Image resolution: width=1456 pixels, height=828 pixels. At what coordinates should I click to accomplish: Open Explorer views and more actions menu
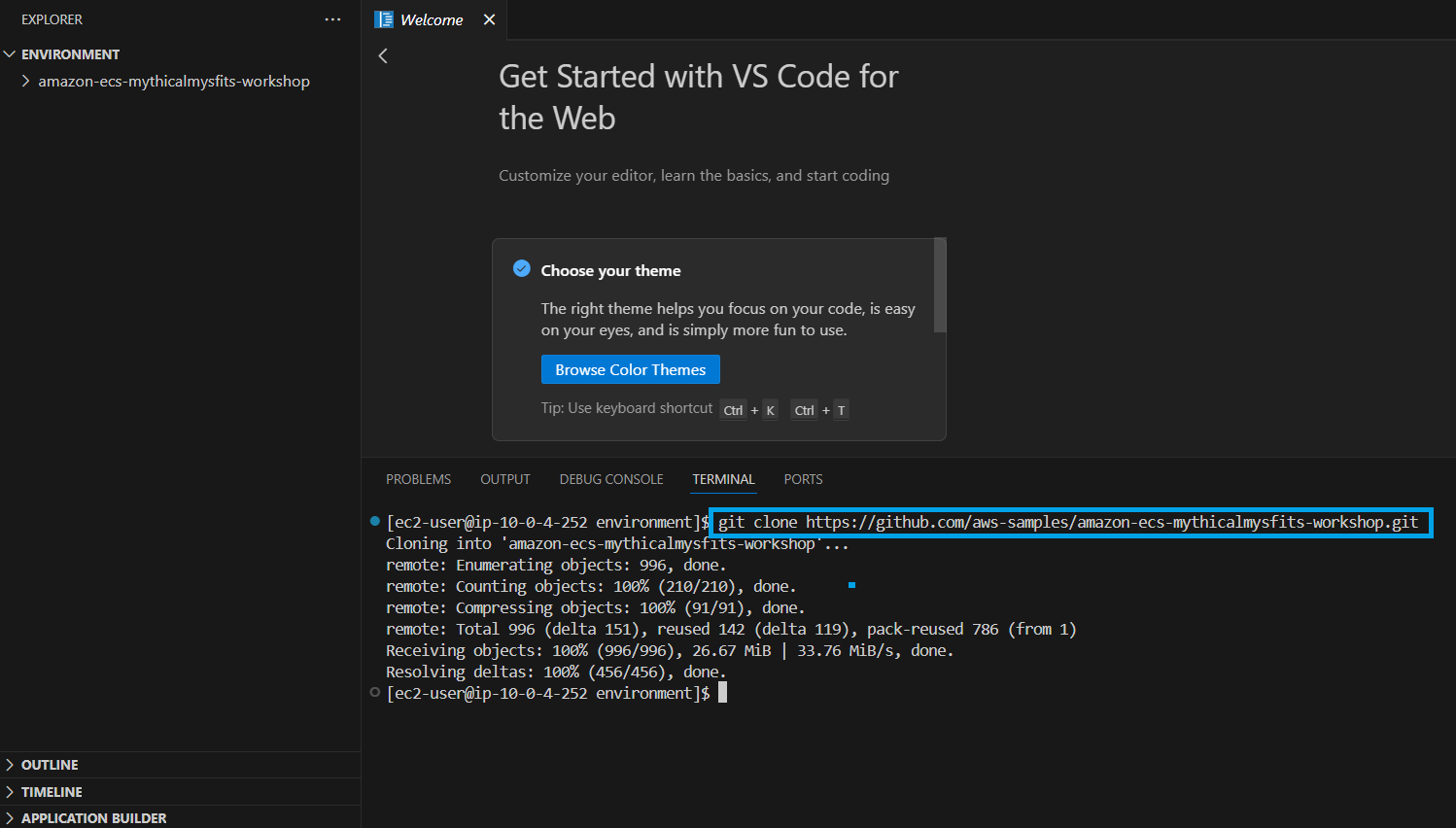coord(332,19)
